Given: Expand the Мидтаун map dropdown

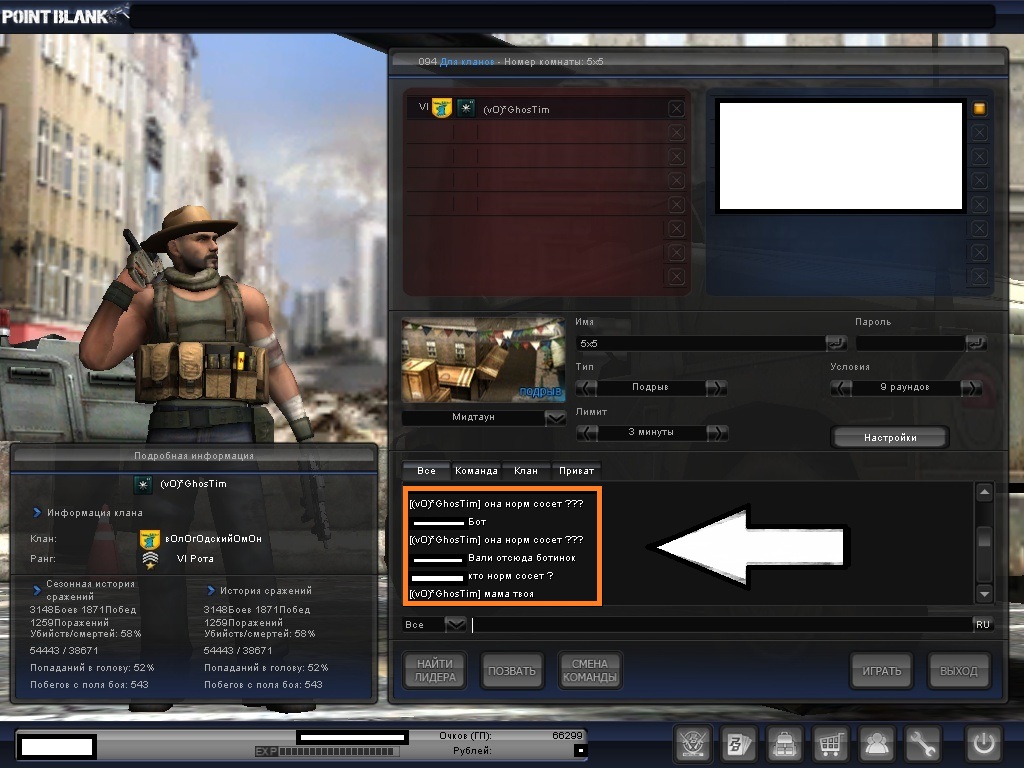Looking at the screenshot, I should [555, 418].
